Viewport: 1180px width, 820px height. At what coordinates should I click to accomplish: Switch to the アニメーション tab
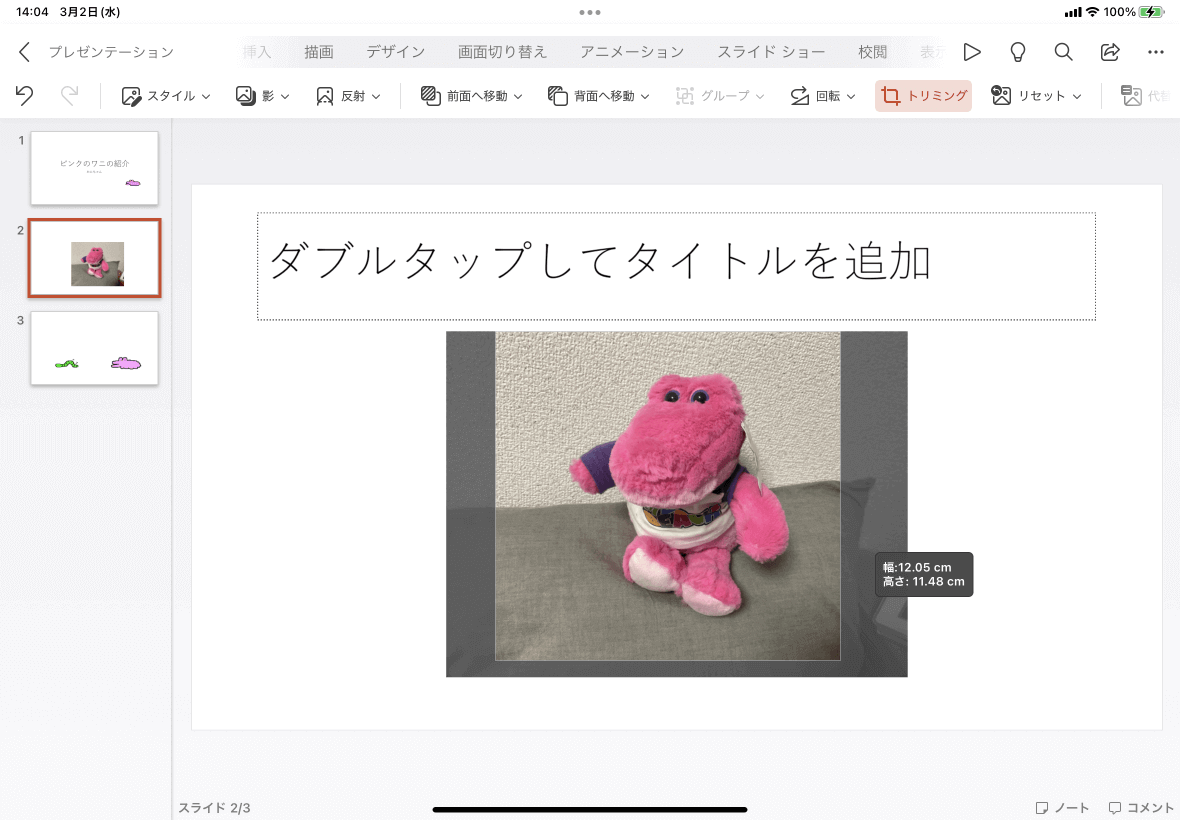tap(632, 52)
